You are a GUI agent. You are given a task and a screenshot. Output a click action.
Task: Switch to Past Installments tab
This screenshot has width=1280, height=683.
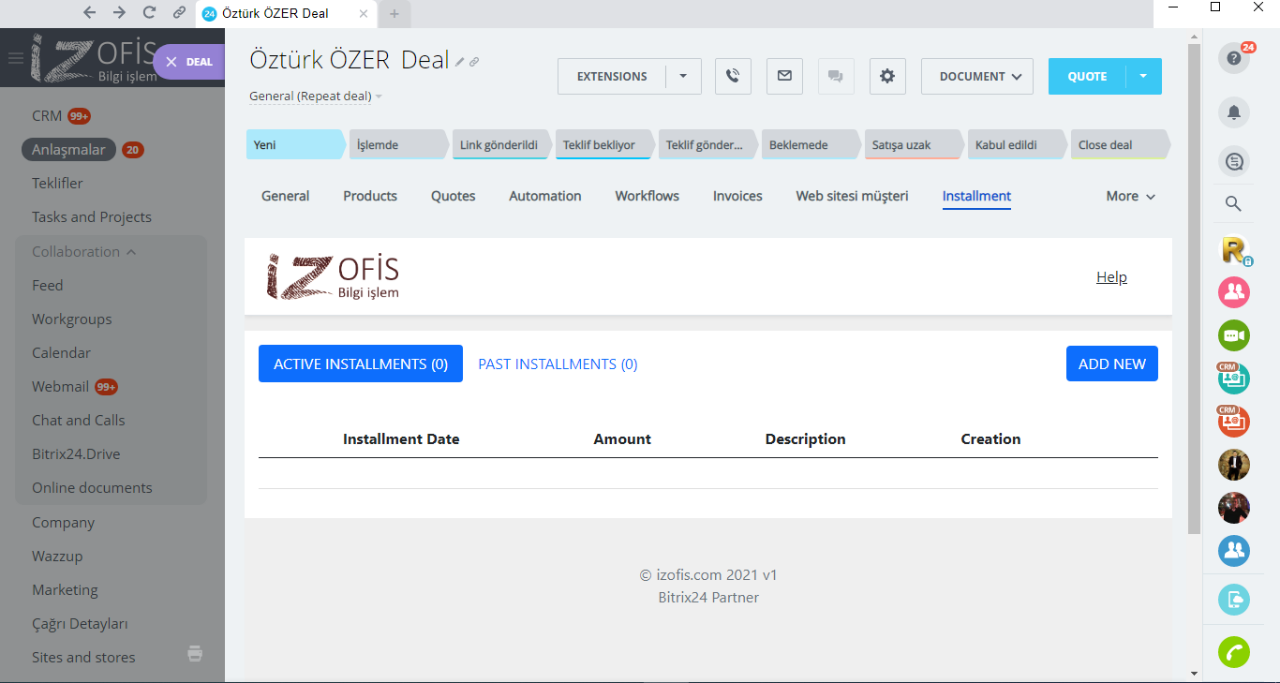pyautogui.click(x=557, y=364)
